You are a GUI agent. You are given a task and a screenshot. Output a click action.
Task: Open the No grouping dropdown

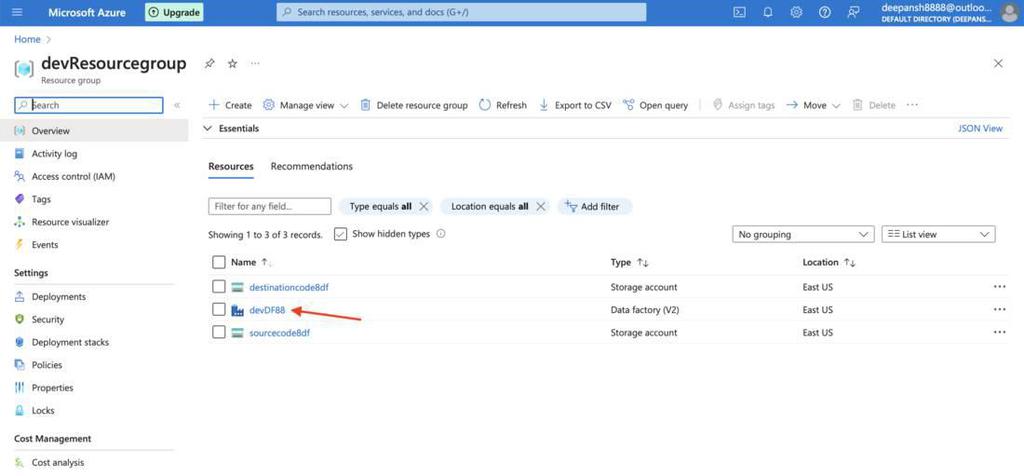tap(803, 234)
